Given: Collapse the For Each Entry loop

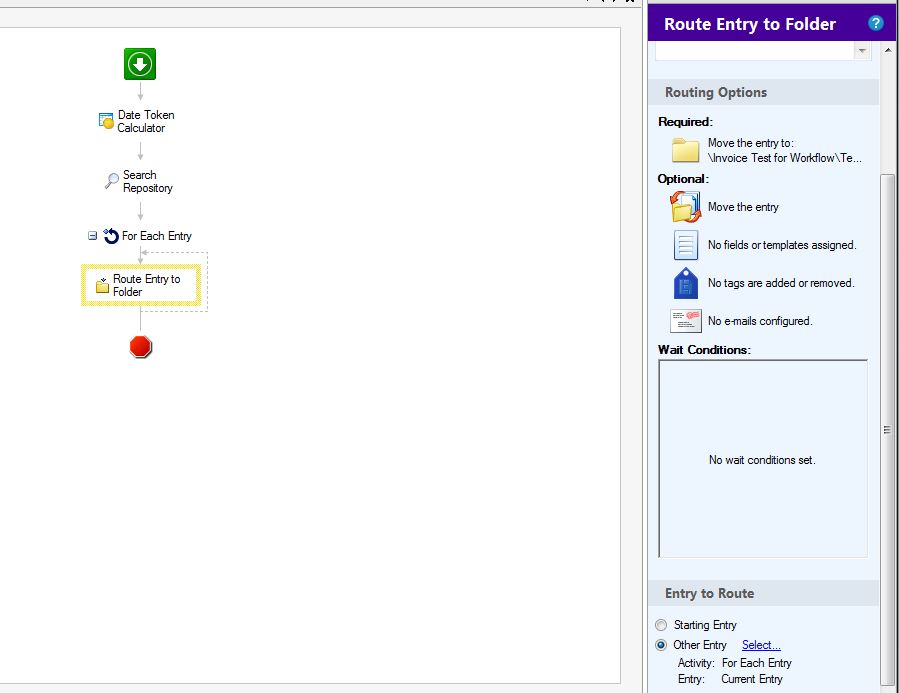Looking at the screenshot, I should 92,236.
